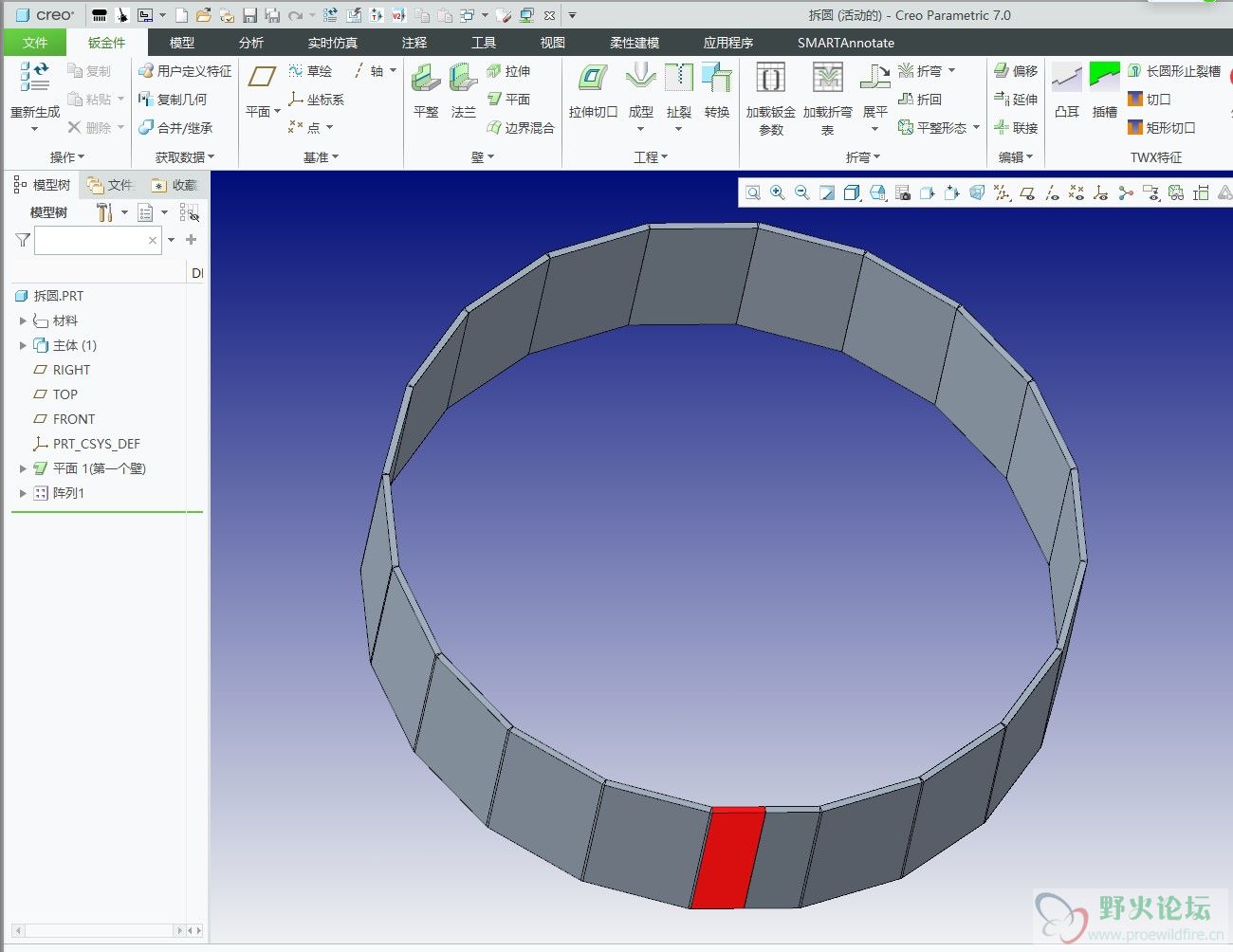Click the 展平 unbend tool icon
This screenshot has height=952, width=1233.
[874, 90]
